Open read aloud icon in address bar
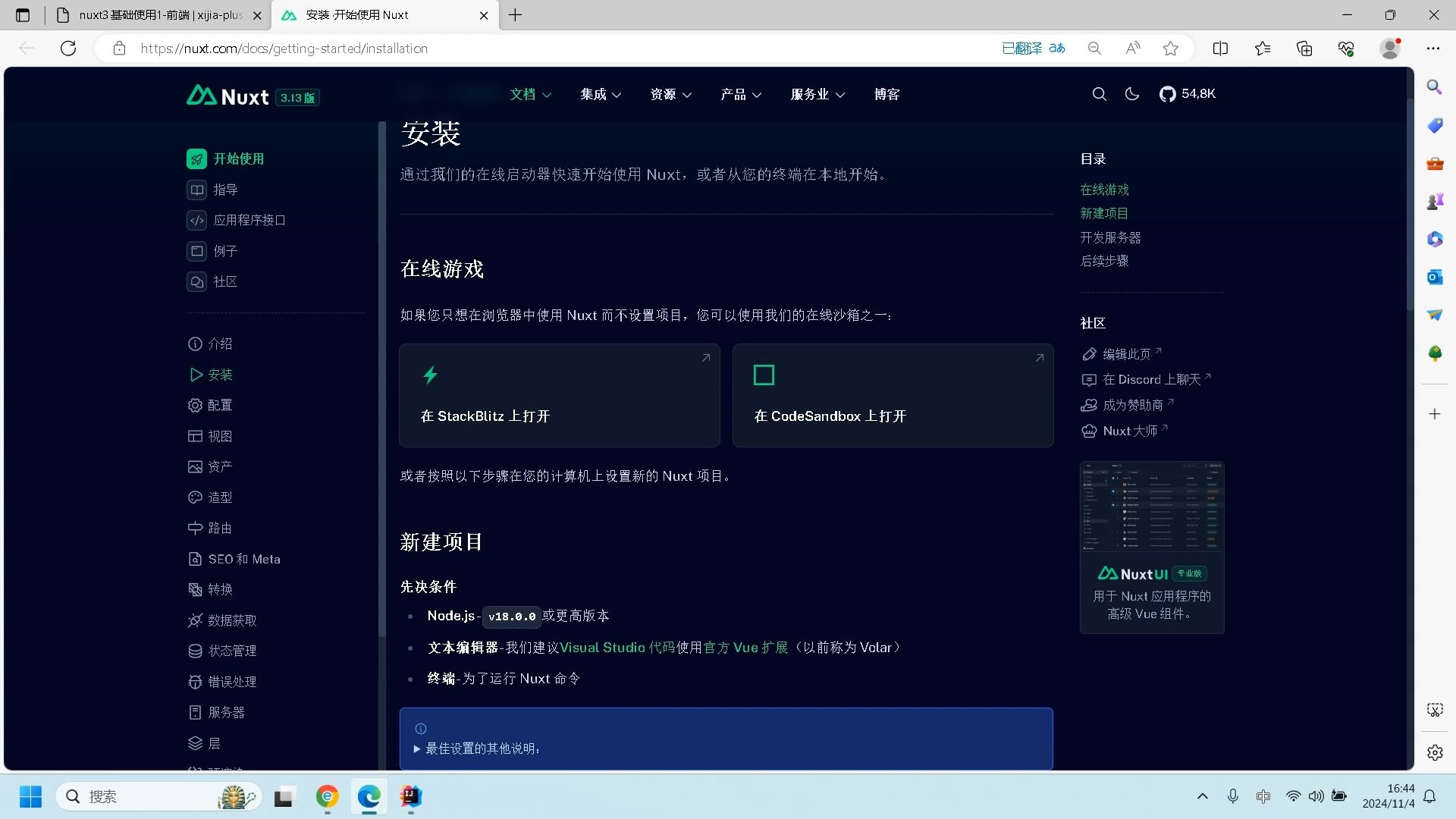The height and width of the screenshot is (819, 1456). coord(1133,49)
